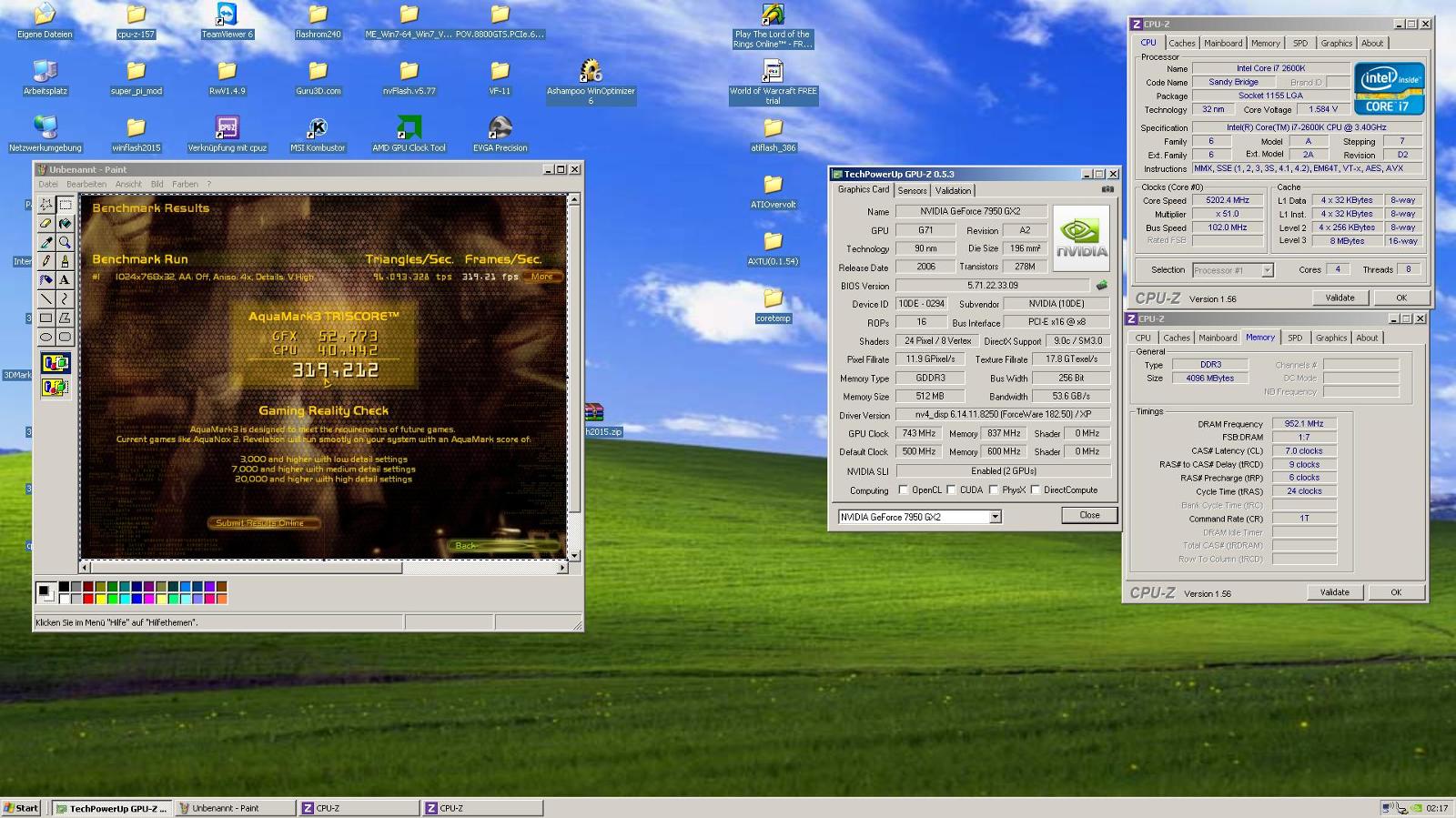Image resolution: width=1456 pixels, height=818 pixels.
Task: Switch to the Sensors tab in GPU-Z
Action: pyautogui.click(x=912, y=190)
